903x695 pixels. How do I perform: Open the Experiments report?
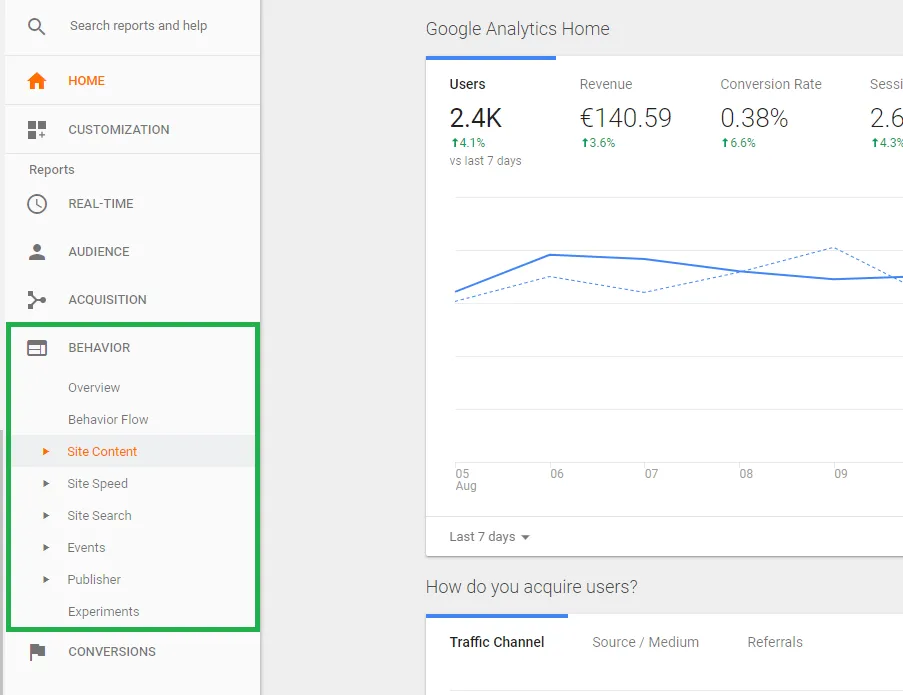click(x=104, y=612)
